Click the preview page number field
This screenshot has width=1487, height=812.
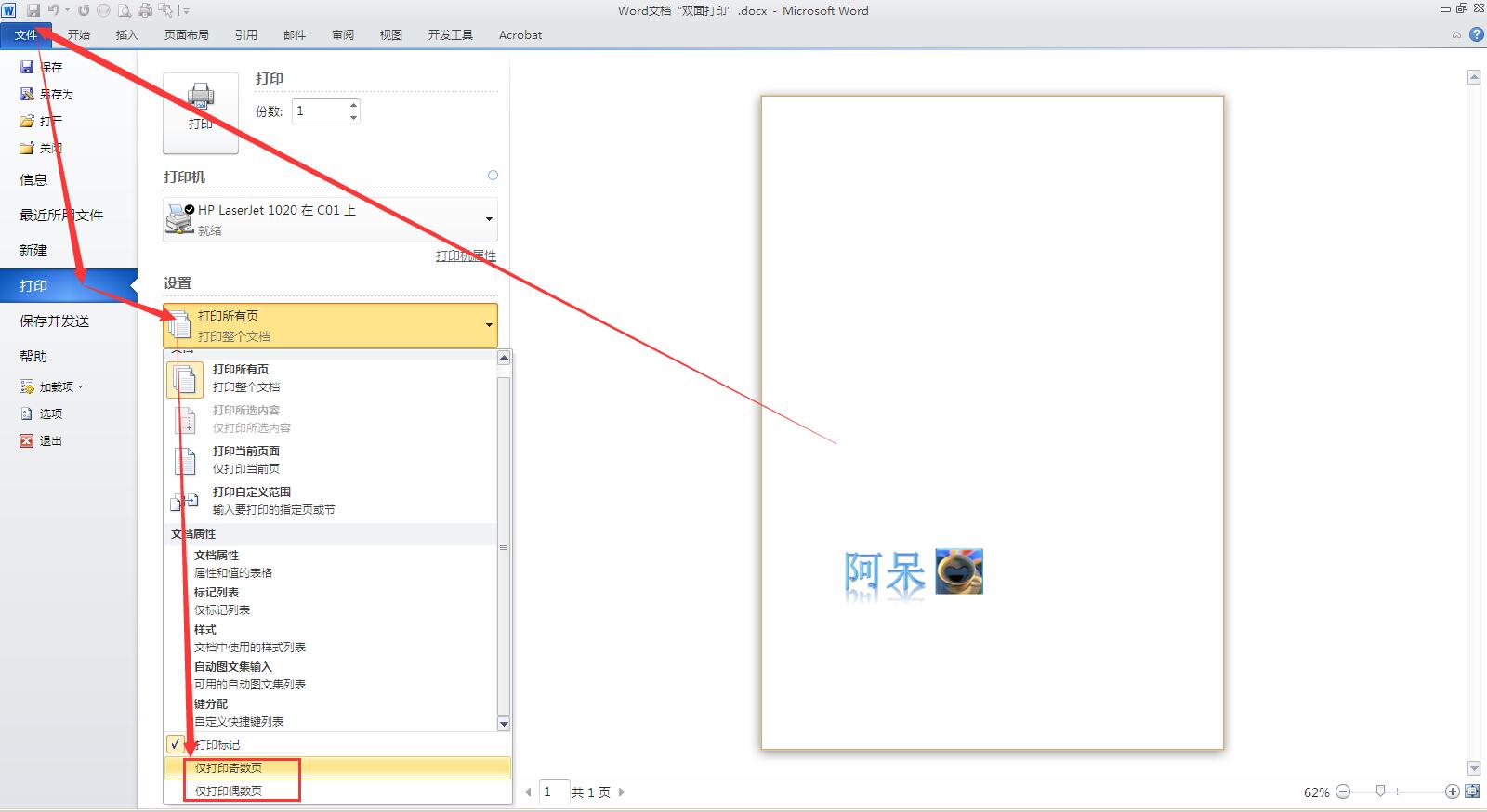pos(554,792)
